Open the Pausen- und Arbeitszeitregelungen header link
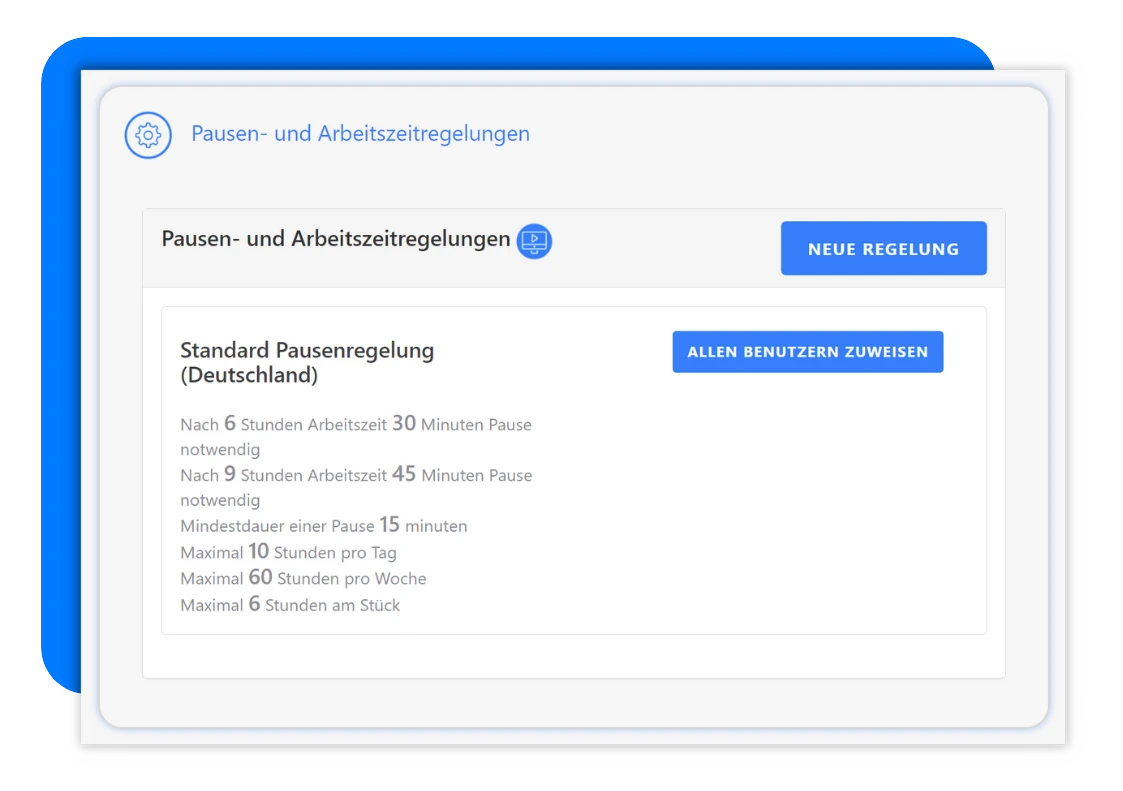 [x=360, y=133]
